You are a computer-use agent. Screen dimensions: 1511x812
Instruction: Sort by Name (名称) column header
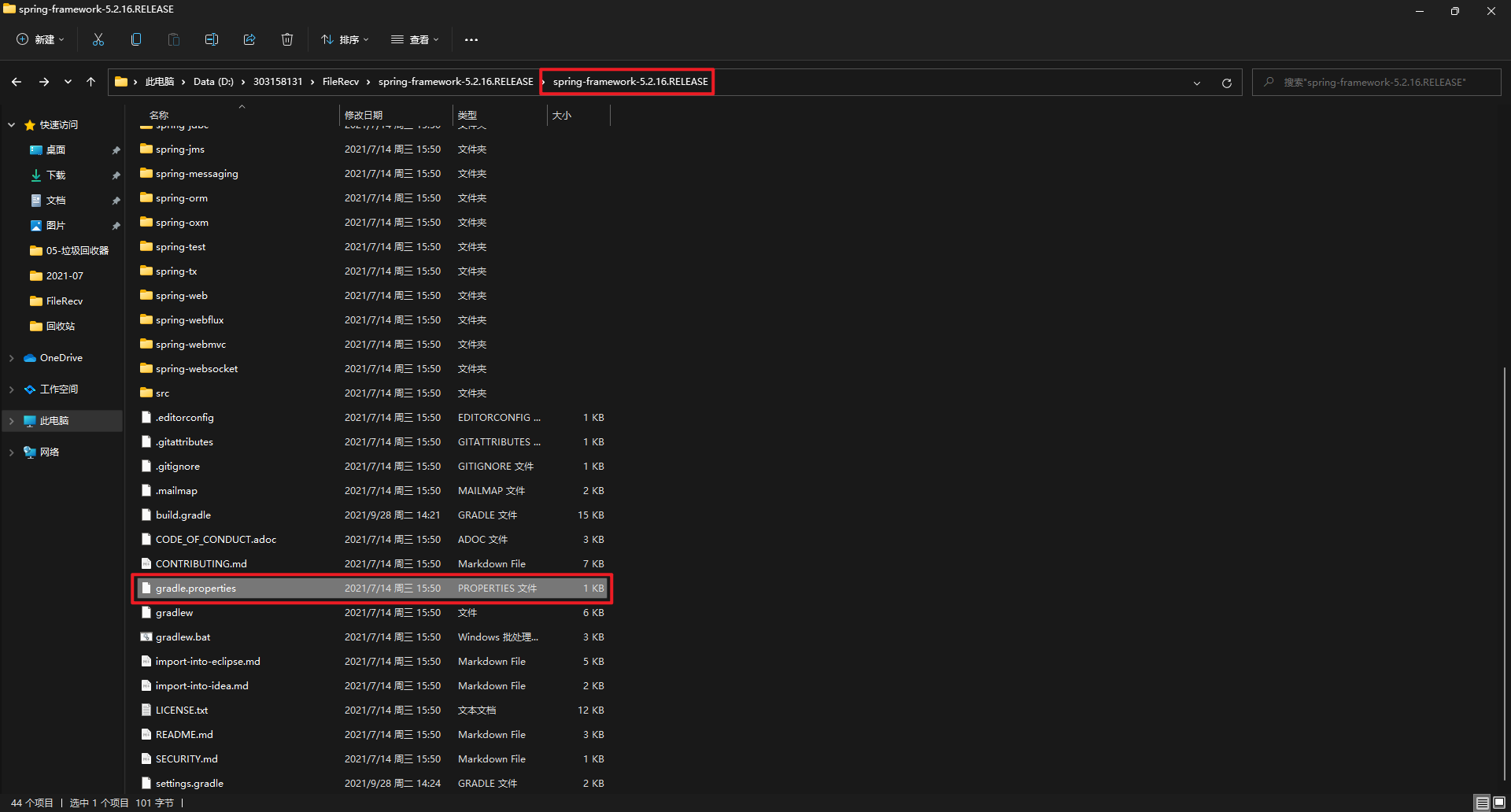click(x=159, y=115)
